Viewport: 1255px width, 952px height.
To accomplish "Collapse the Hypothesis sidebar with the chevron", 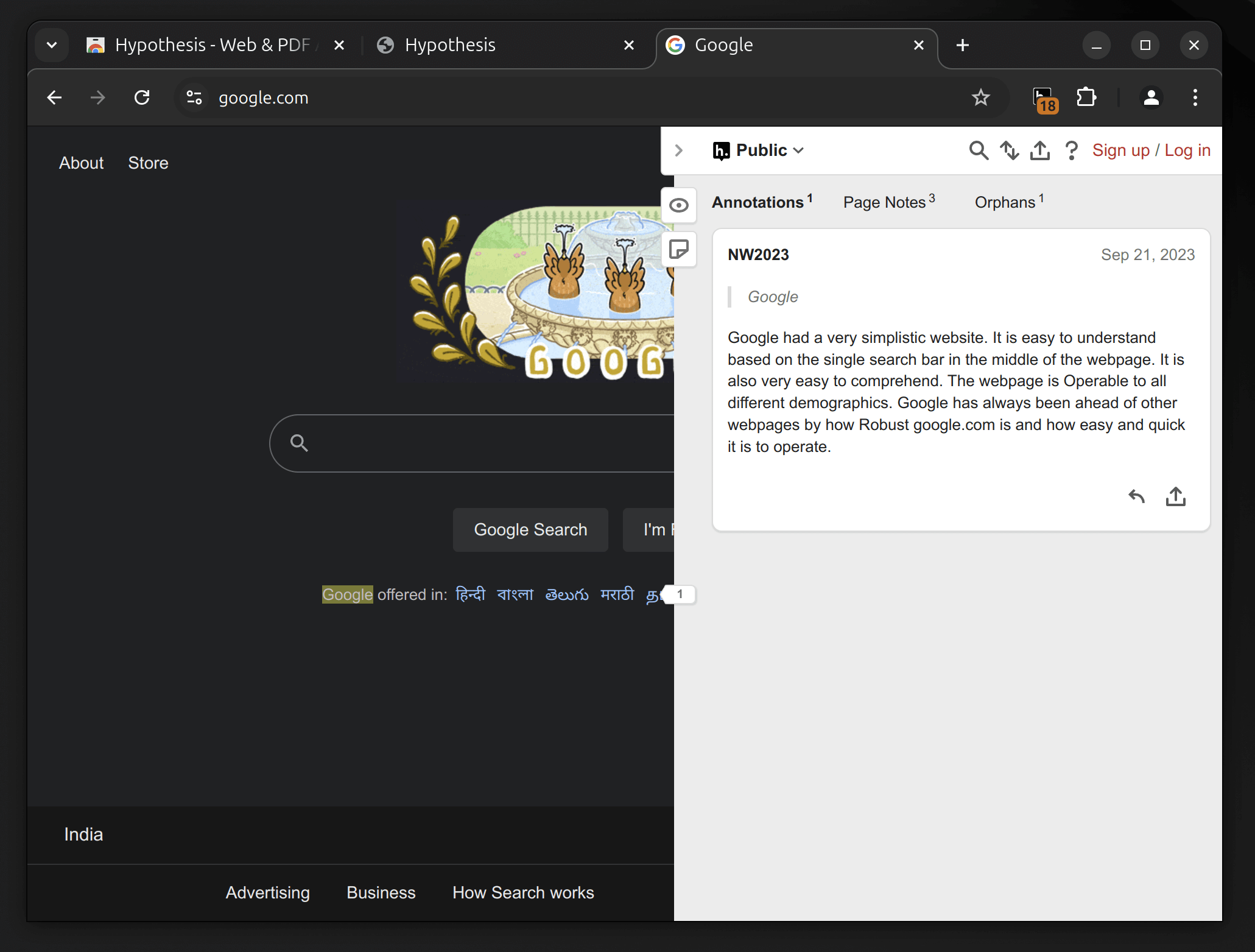I will click(x=678, y=150).
